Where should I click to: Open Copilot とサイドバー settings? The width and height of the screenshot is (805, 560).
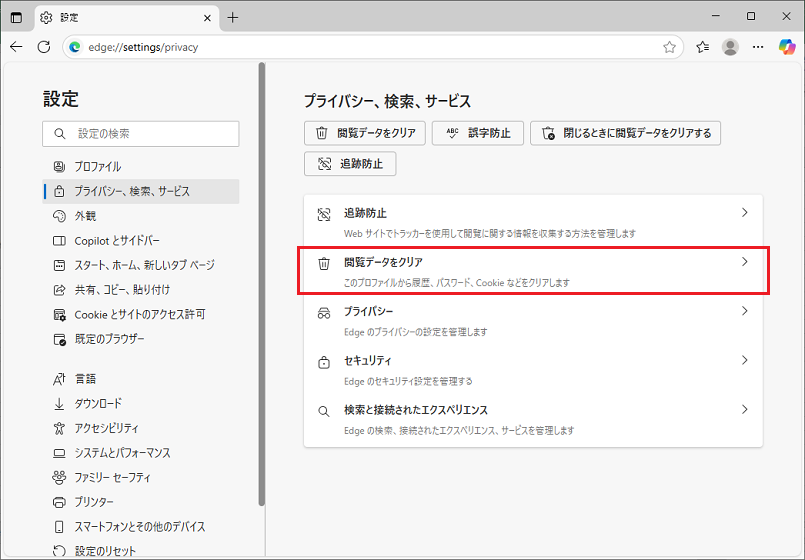pos(141,241)
